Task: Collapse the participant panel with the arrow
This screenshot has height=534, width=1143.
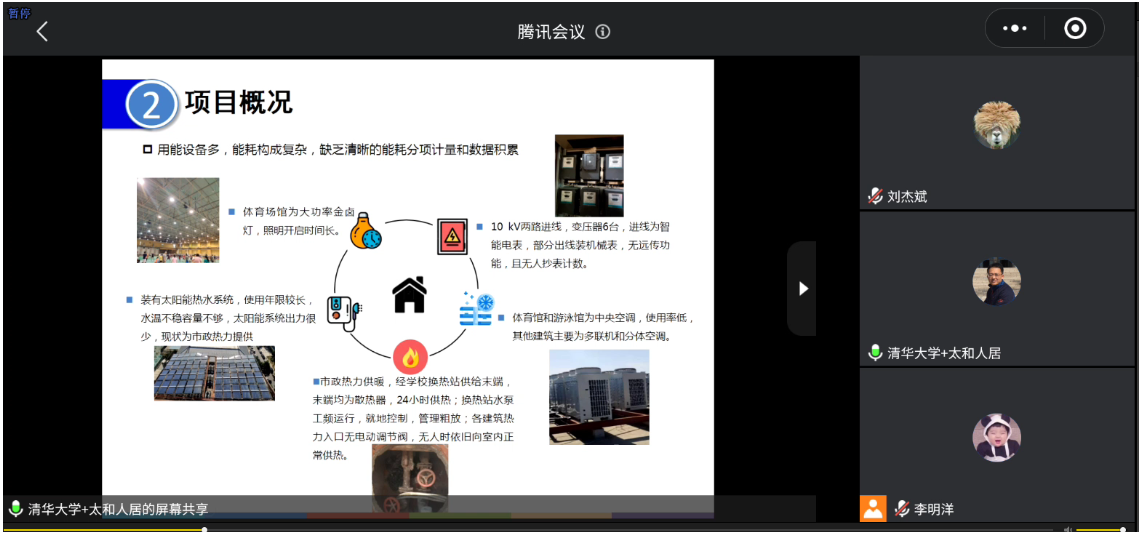Action: 801,288
